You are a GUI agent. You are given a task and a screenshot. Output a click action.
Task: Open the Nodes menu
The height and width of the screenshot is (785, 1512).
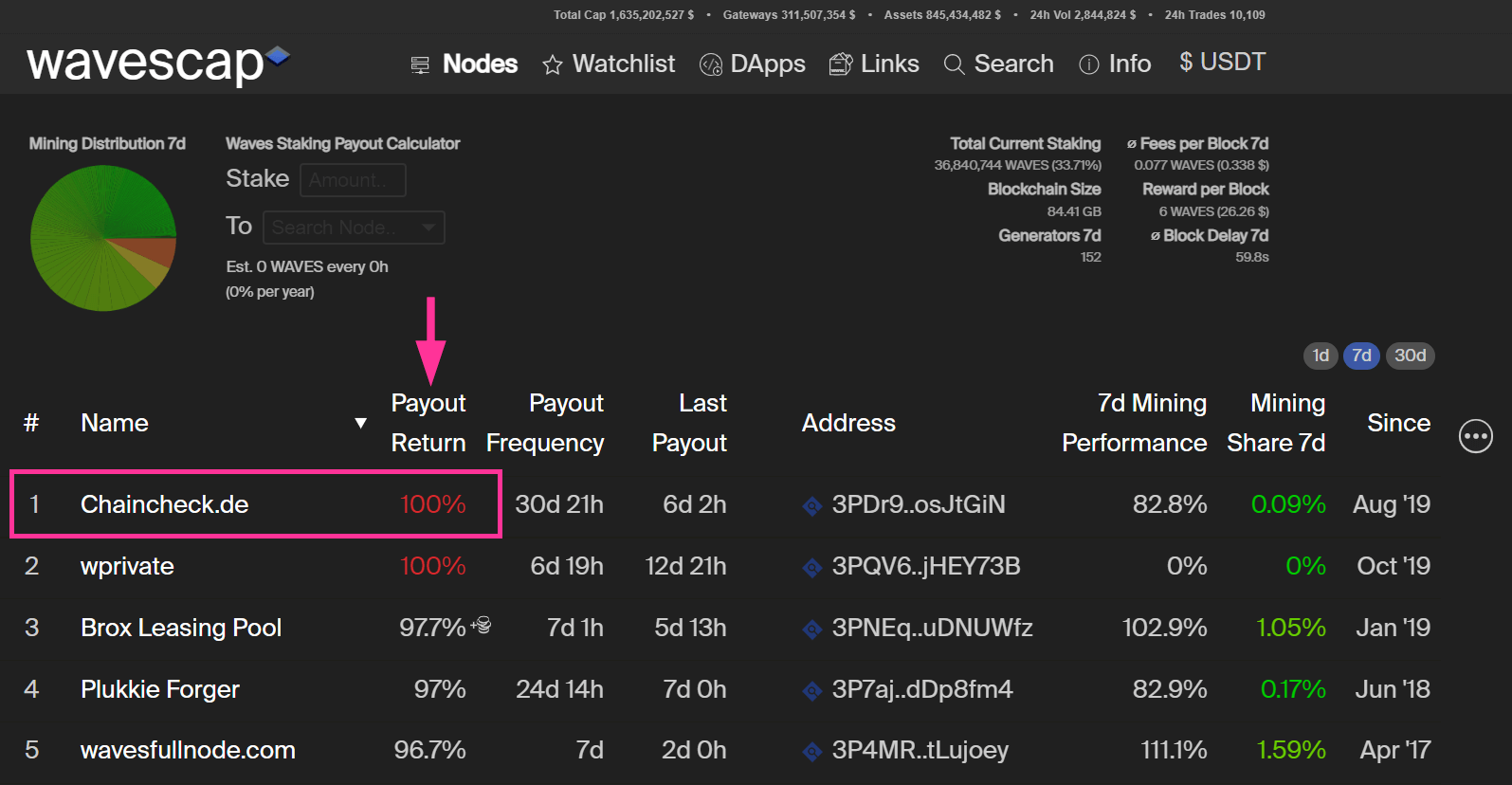481,64
